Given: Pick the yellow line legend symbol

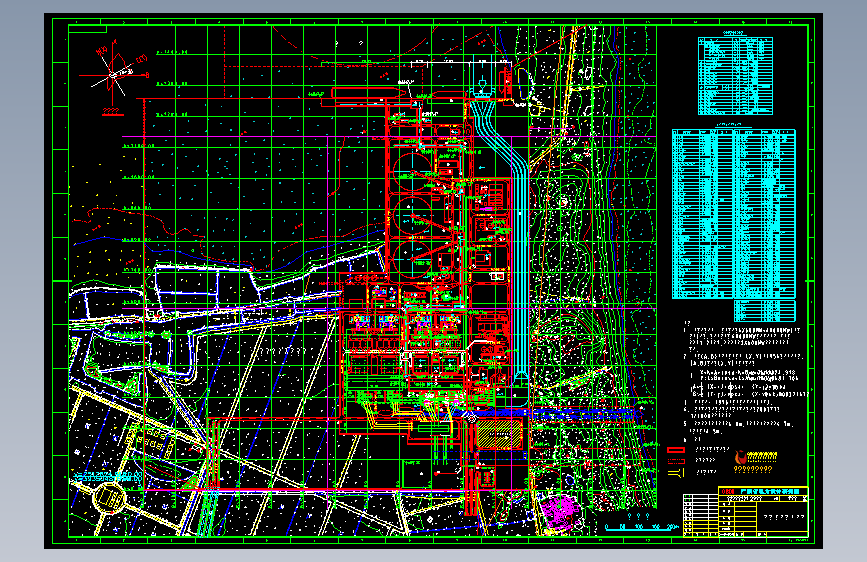Looking at the screenshot, I should pyautogui.click(x=676, y=472).
